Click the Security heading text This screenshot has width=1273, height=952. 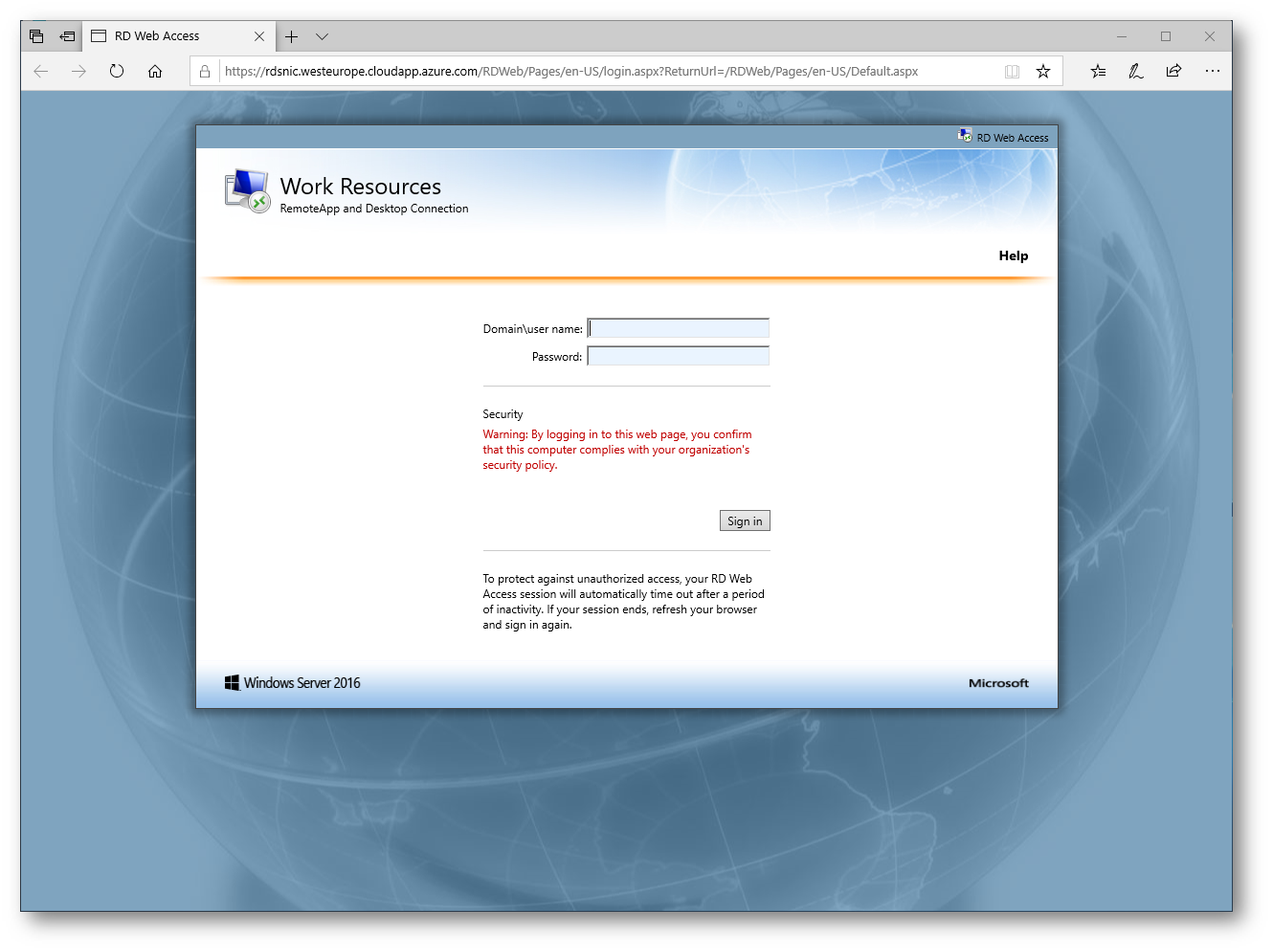[502, 414]
